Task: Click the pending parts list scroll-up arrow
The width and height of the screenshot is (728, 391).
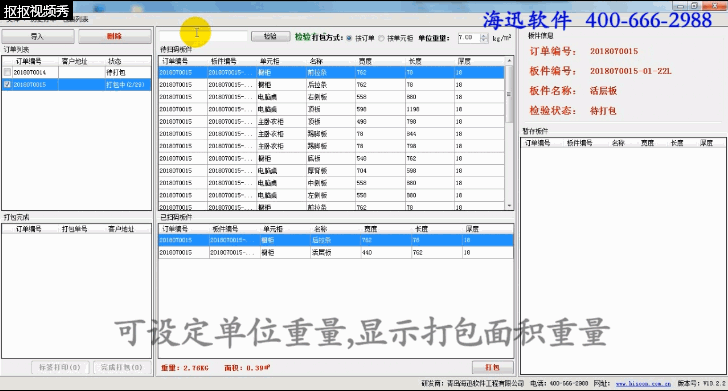Action: coord(509,61)
